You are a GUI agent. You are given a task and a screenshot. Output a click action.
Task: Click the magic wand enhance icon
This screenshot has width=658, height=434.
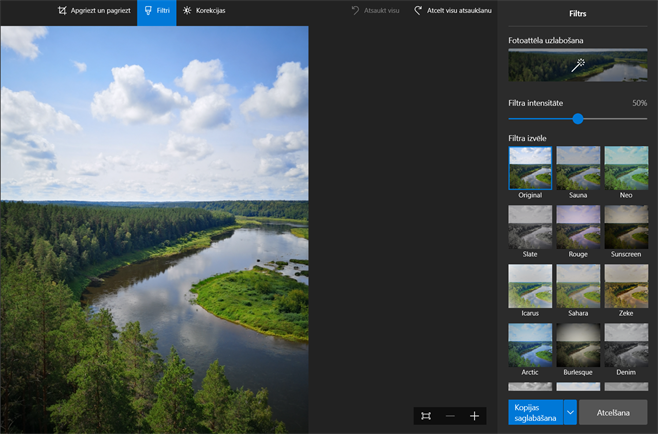tap(578, 65)
